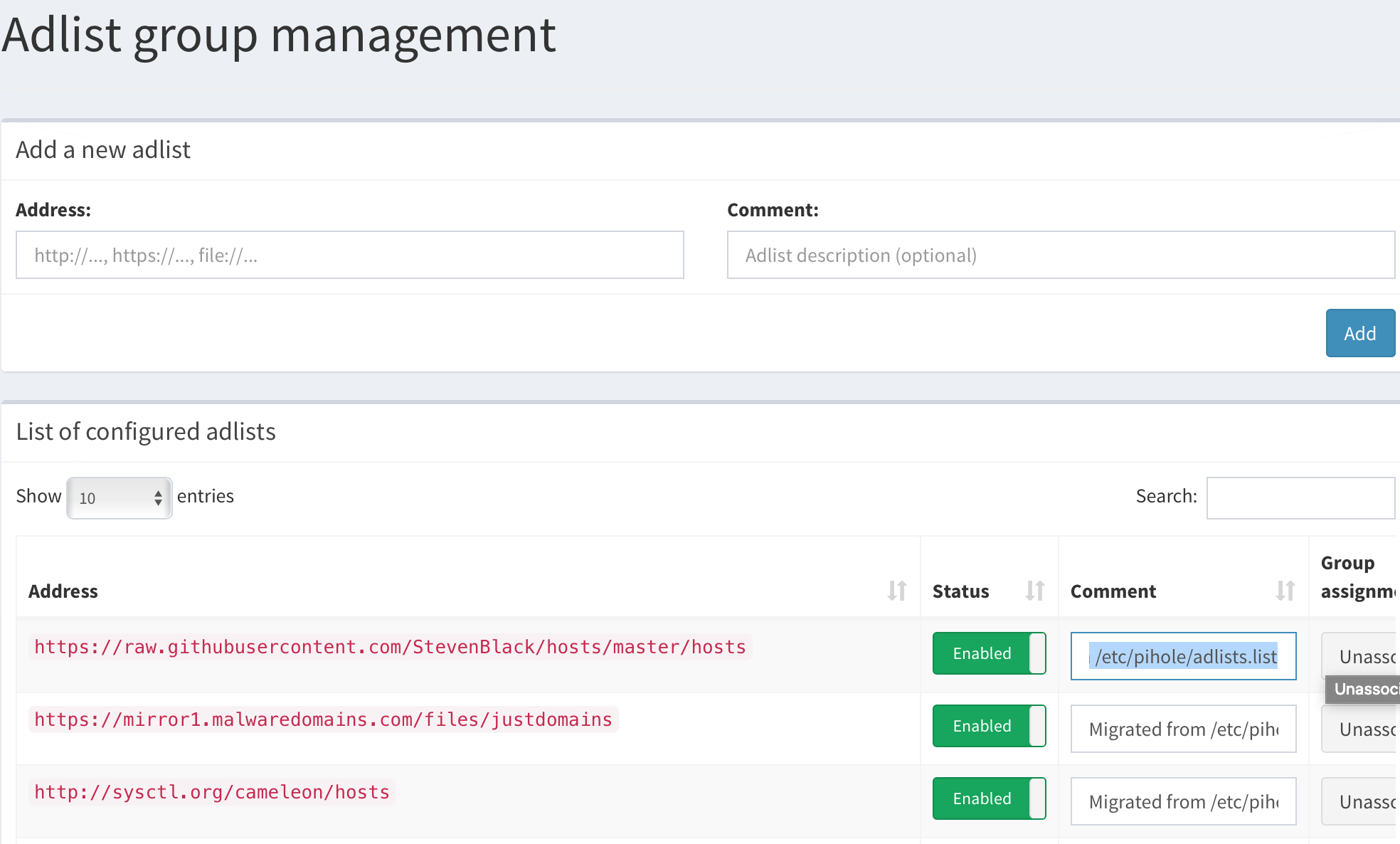
Task: Open group assignment dropdown for StevenBlack row
Action: [x=1360, y=656]
